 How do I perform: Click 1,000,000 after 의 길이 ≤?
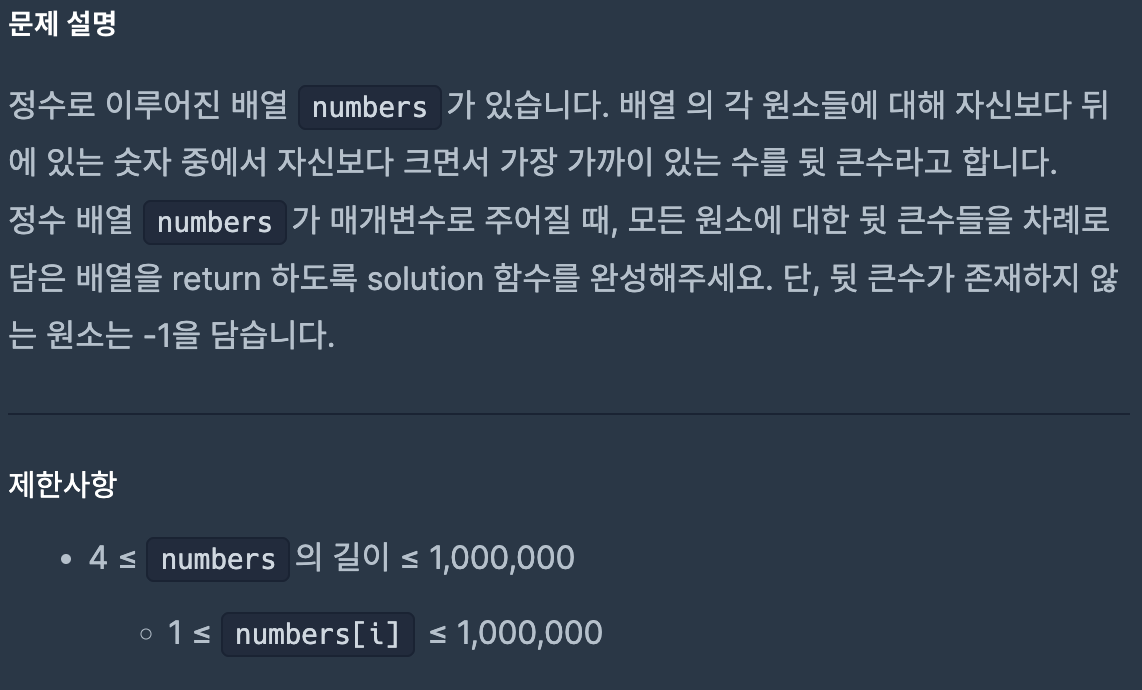(x=502, y=558)
